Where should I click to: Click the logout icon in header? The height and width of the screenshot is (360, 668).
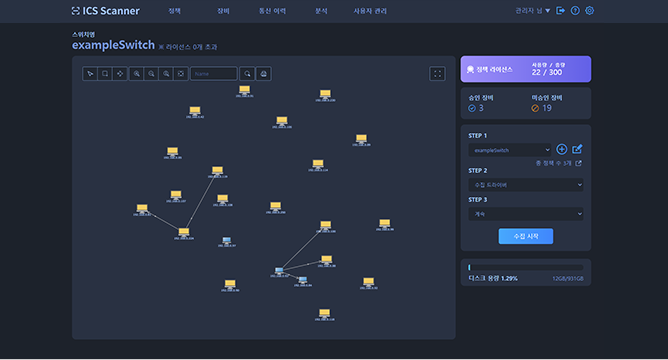[x=560, y=11]
